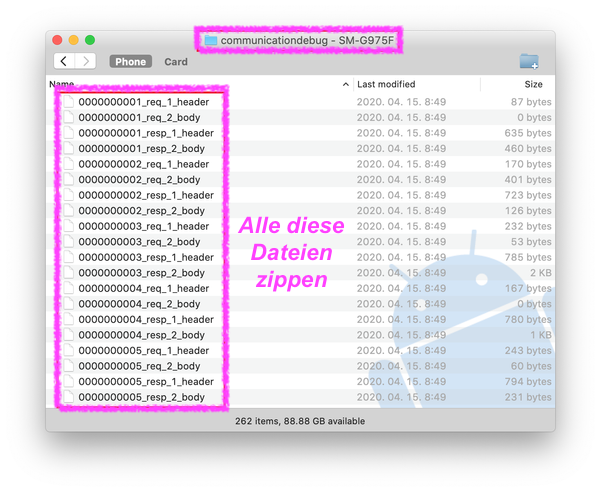Click file icon of 0000000001_resp_1_header

point(69,133)
